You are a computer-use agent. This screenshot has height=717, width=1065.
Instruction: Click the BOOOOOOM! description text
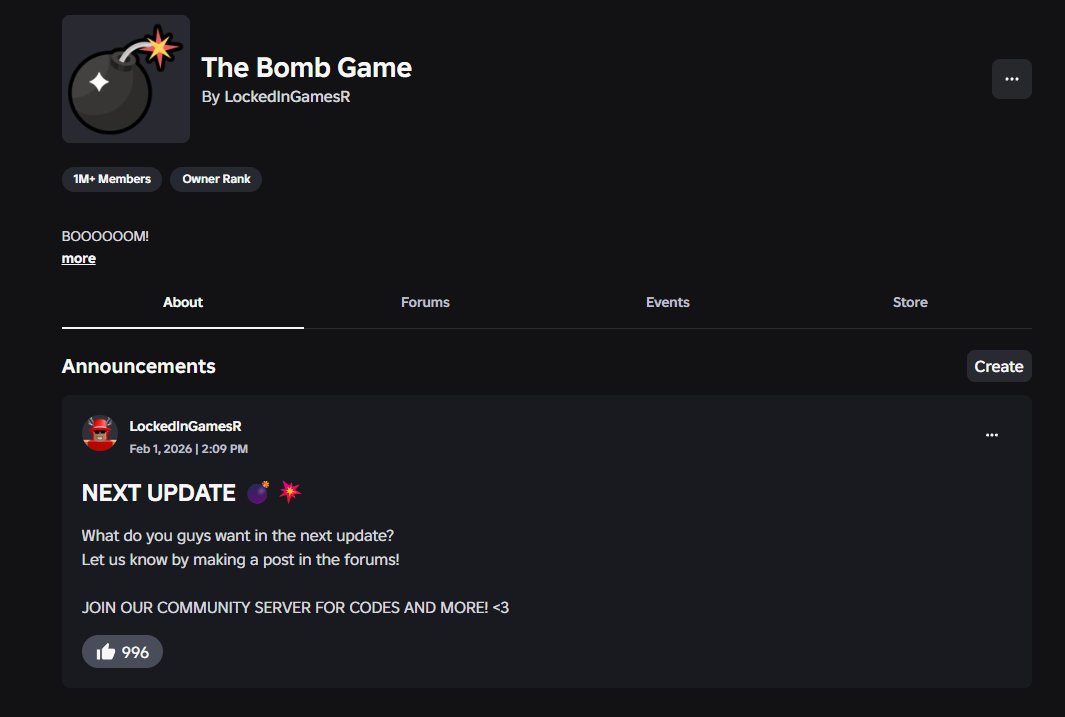[x=105, y=236]
